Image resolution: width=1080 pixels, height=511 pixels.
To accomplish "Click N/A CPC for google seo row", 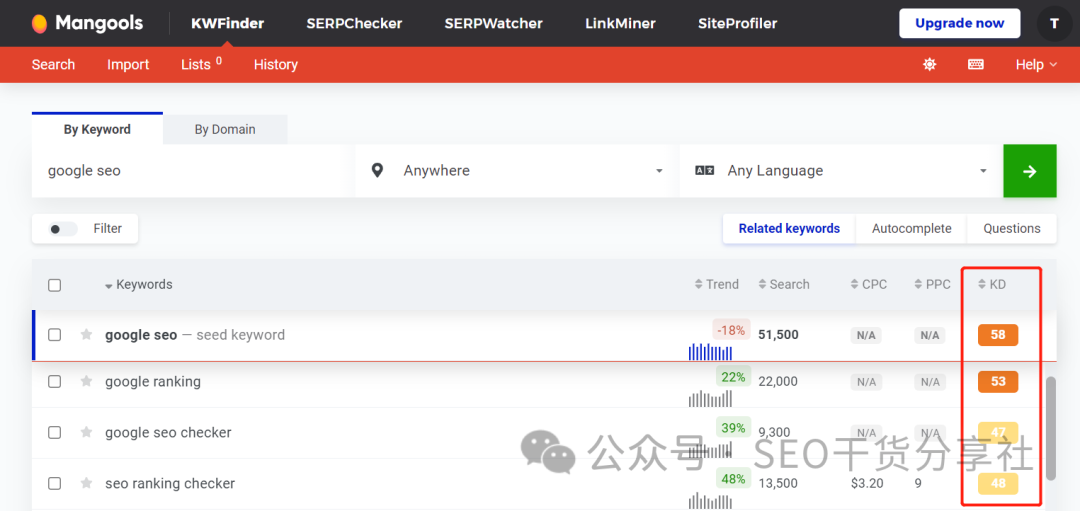I will (x=866, y=335).
